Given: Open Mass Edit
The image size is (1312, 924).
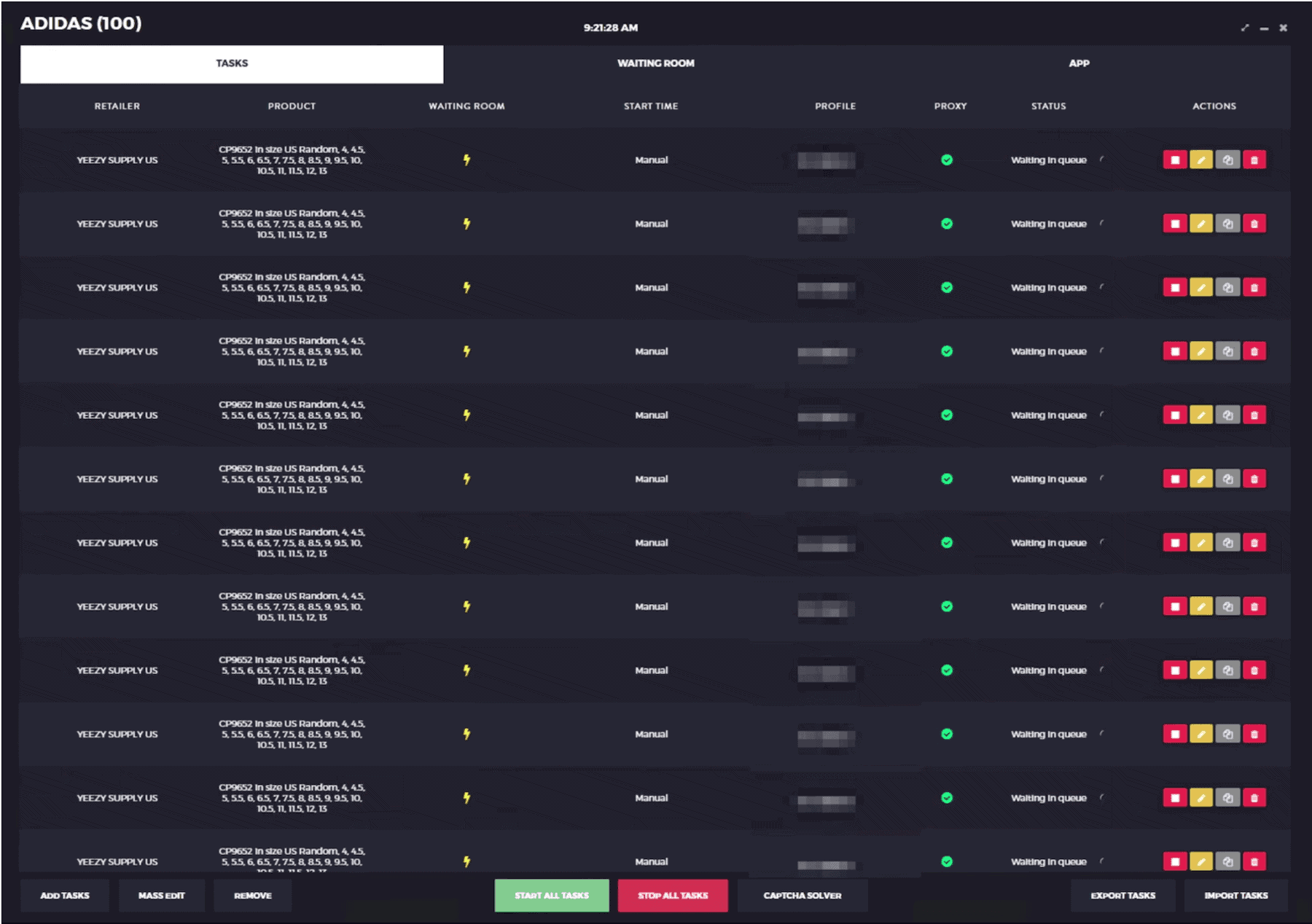Looking at the screenshot, I should tap(161, 896).
